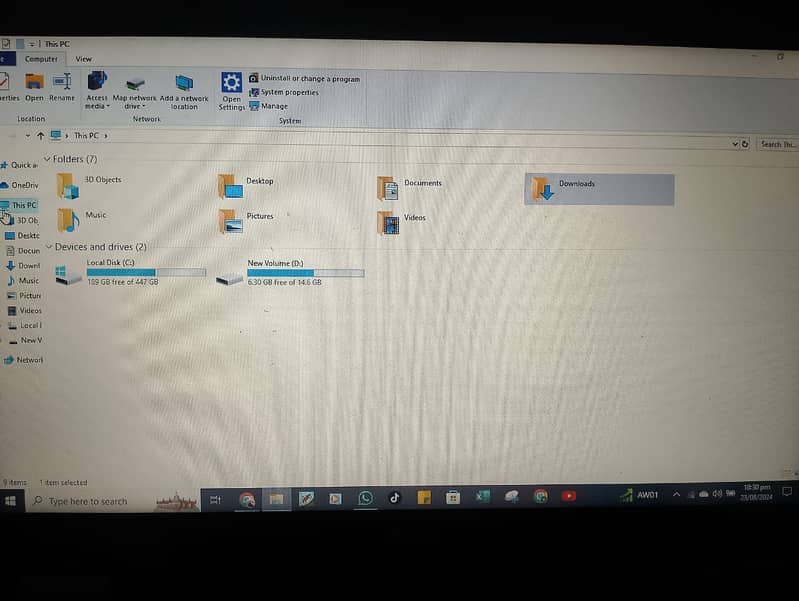Click System properties in ribbon
Viewport: 799px width, 601px height.
pyautogui.click(x=283, y=92)
